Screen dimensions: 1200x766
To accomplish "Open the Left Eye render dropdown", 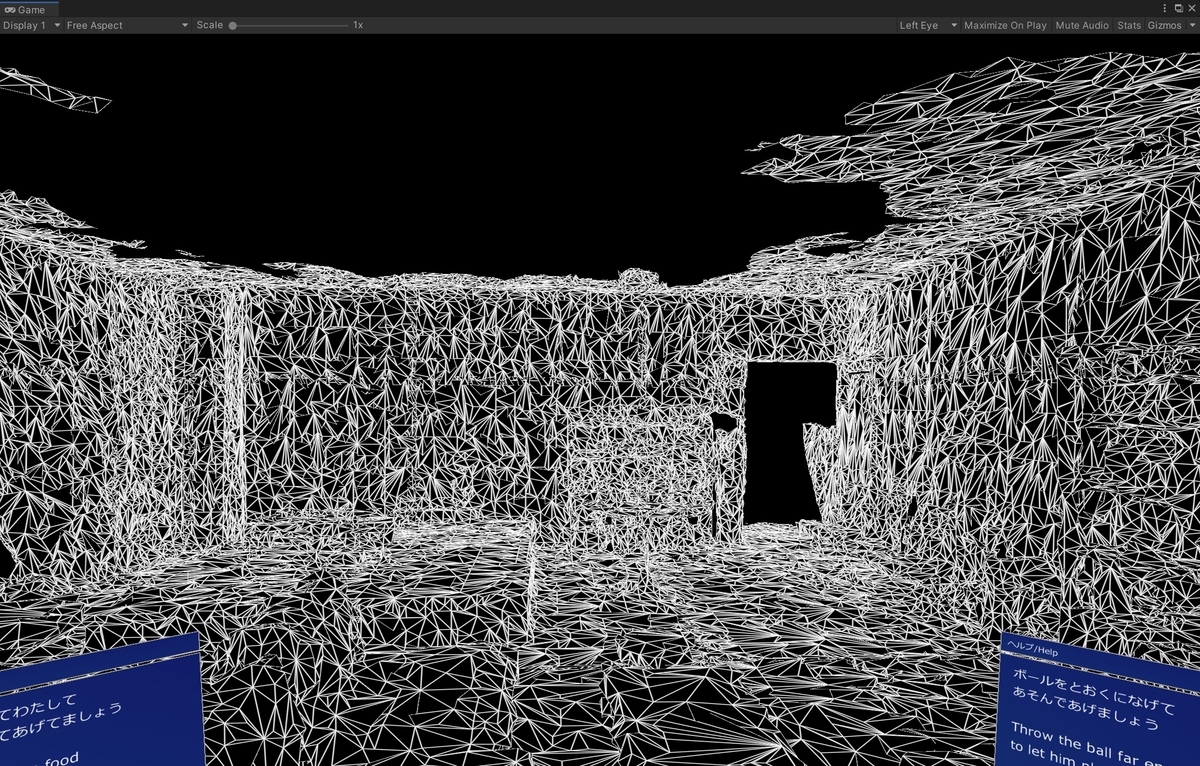I will pyautogui.click(x=928, y=25).
